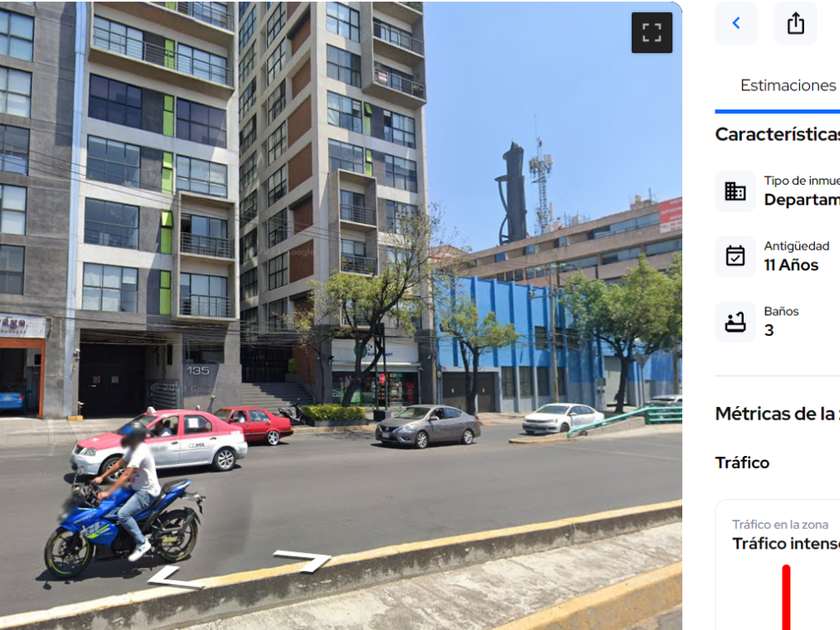This screenshot has width=840, height=630.
Task: Select the Características heading
Action: [777, 134]
